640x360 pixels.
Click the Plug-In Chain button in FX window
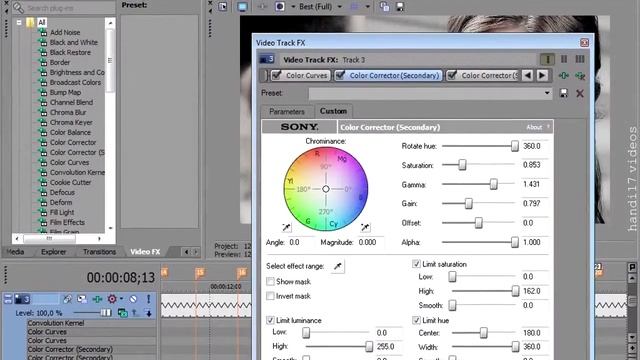[564, 76]
